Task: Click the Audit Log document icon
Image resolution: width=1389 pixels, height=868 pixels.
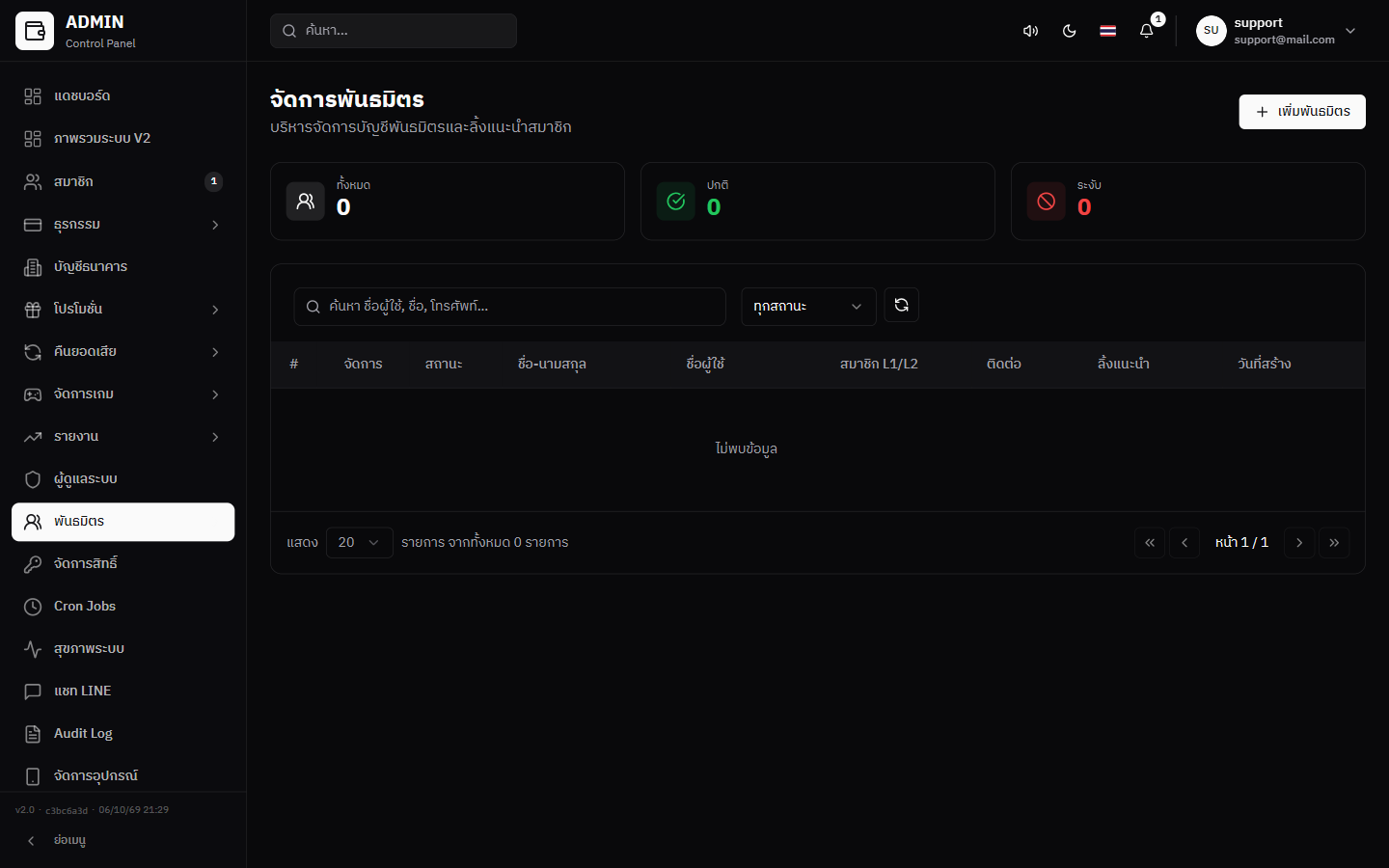Action: click(33, 734)
